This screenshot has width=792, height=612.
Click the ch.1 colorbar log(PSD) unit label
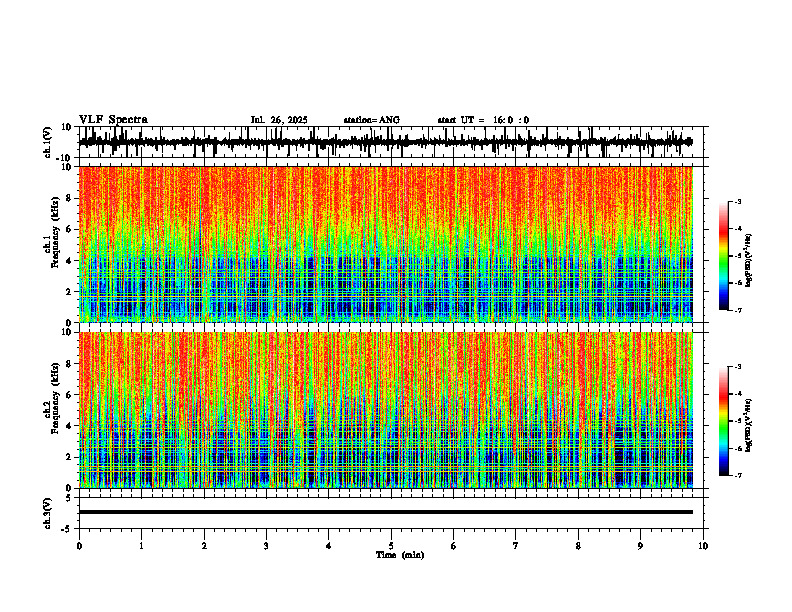tap(748, 261)
